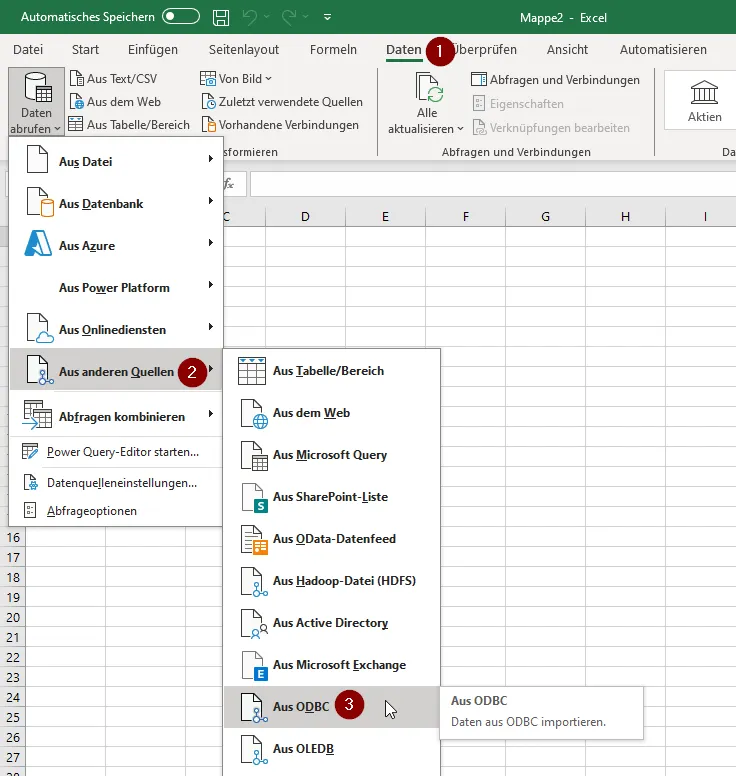Switch to the Einfügen ribbon tab
736x776 pixels.
(153, 50)
